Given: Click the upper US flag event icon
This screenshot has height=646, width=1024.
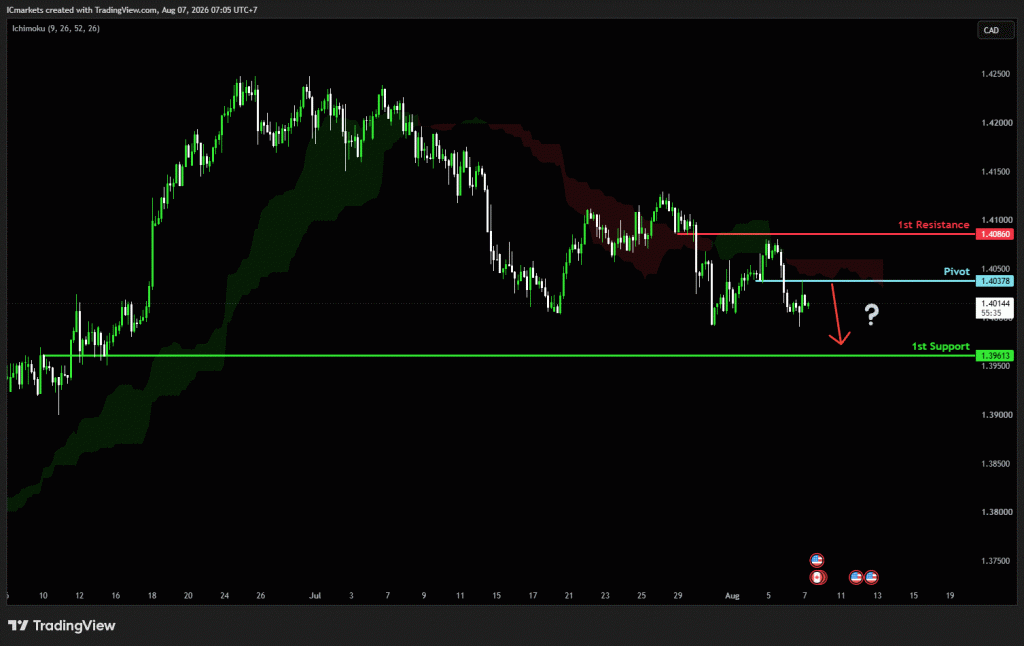Looking at the screenshot, I should 816,560.
